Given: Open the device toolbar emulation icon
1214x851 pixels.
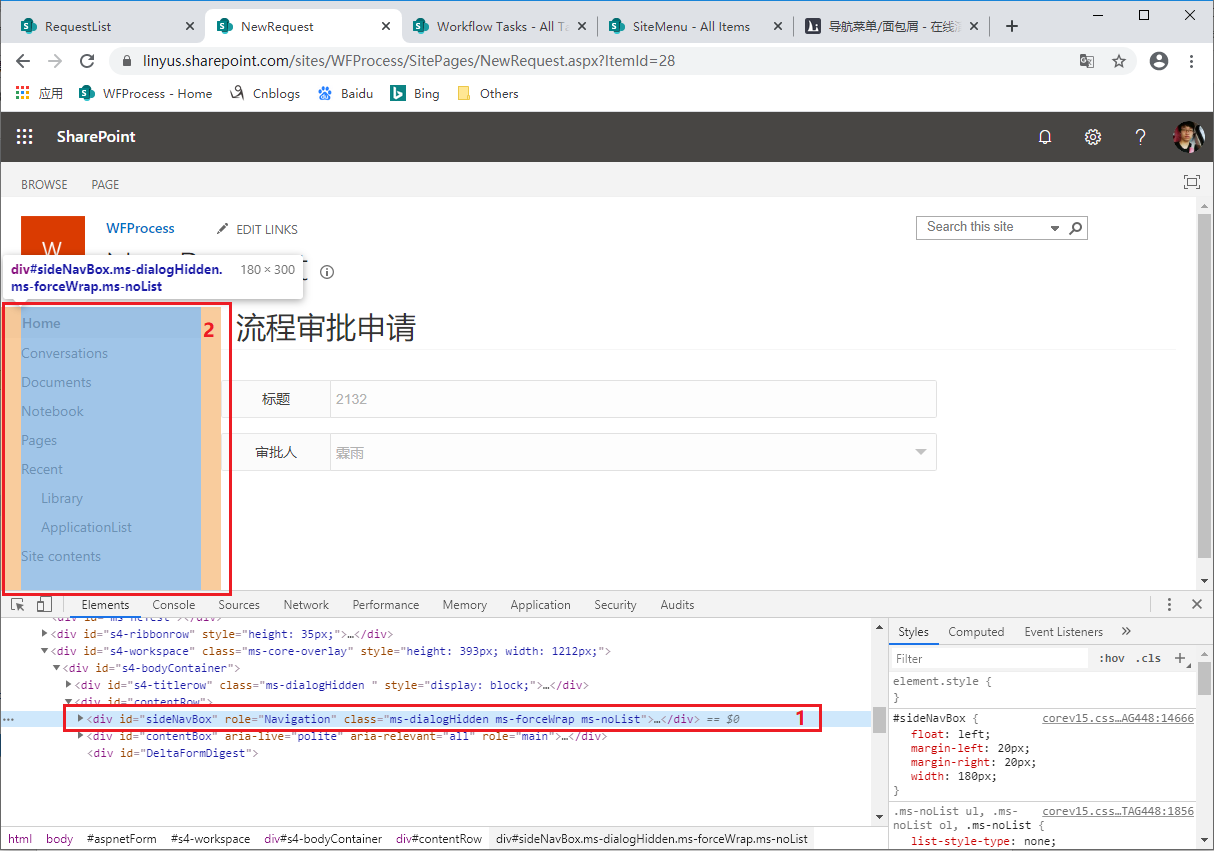Looking at the screenshot, I should [43, 604].
